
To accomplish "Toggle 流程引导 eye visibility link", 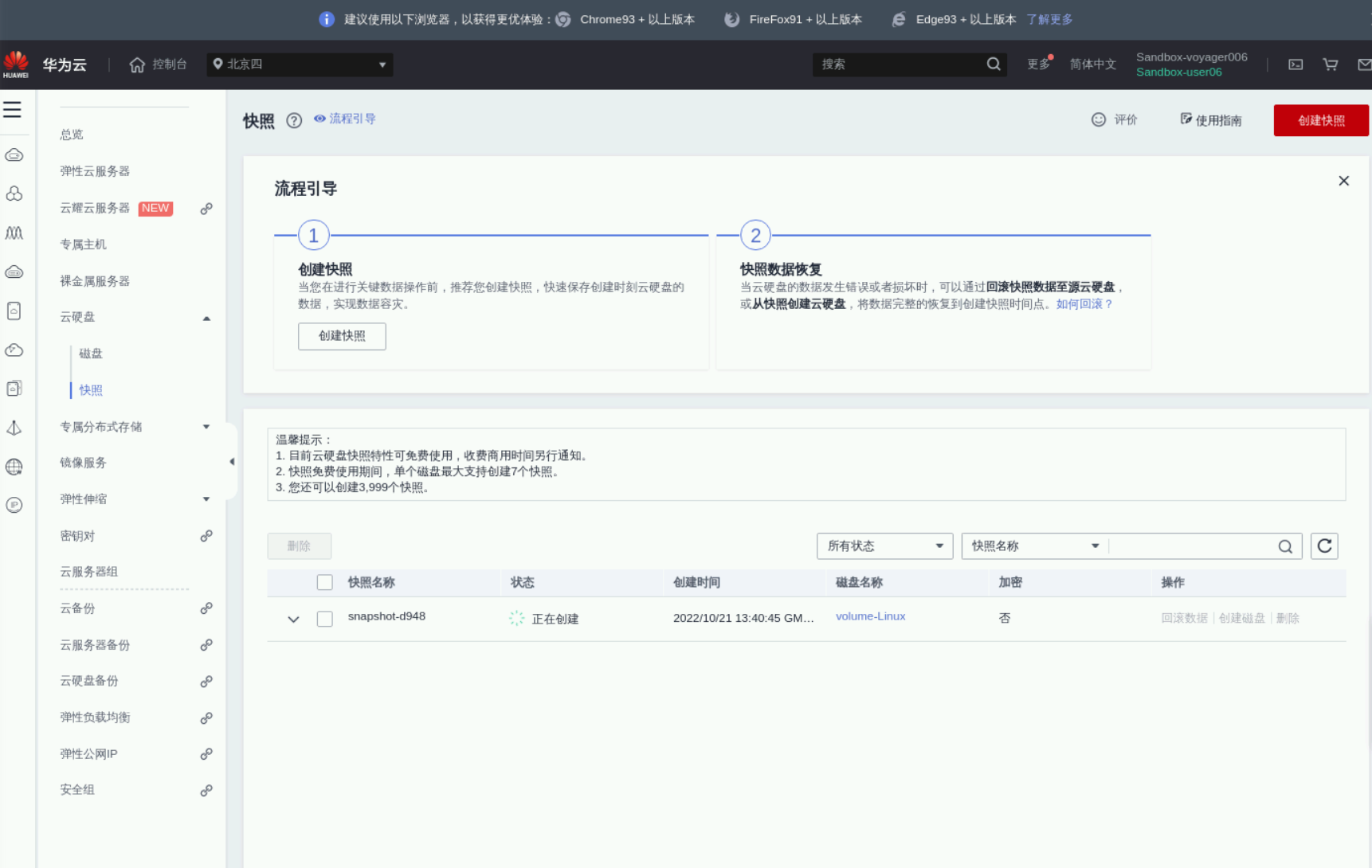I will [344, 119].
